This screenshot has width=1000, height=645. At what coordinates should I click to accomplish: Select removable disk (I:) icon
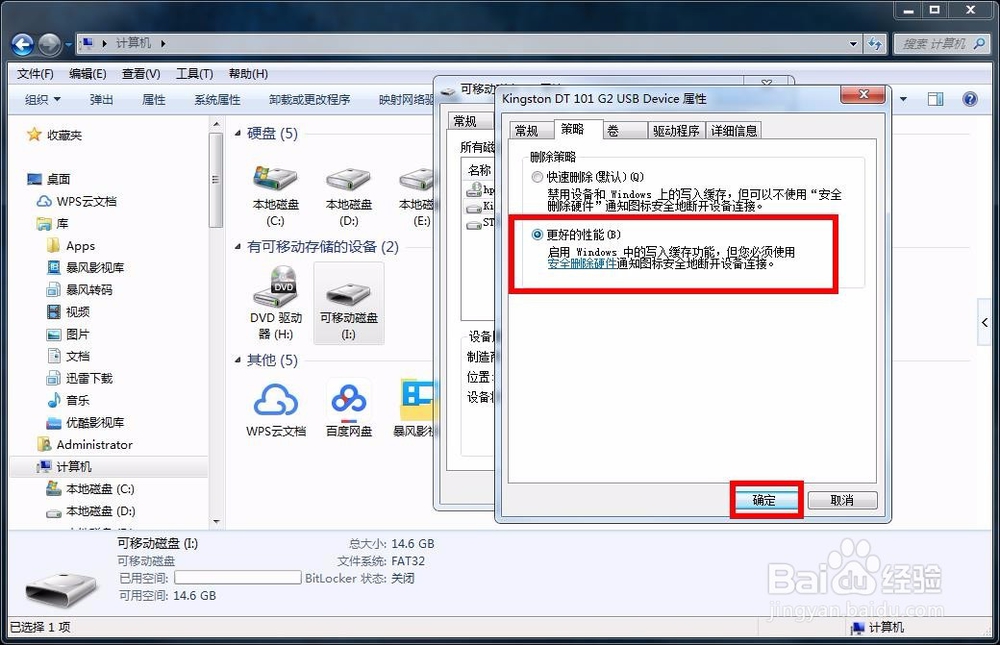tap(349, 304)
